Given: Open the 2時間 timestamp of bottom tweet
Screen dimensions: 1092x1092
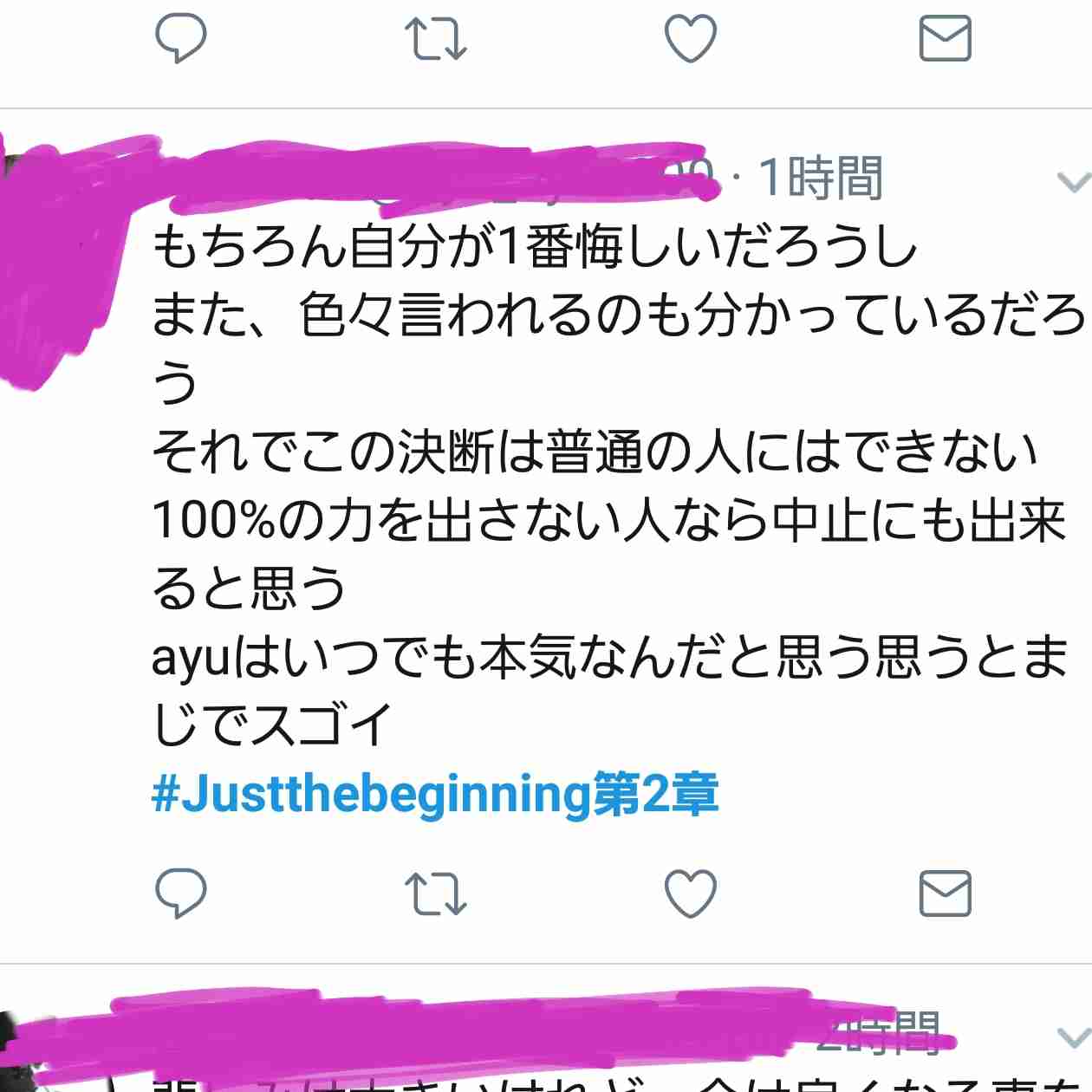Looking at the screenshot, I should pos(879,1033).
